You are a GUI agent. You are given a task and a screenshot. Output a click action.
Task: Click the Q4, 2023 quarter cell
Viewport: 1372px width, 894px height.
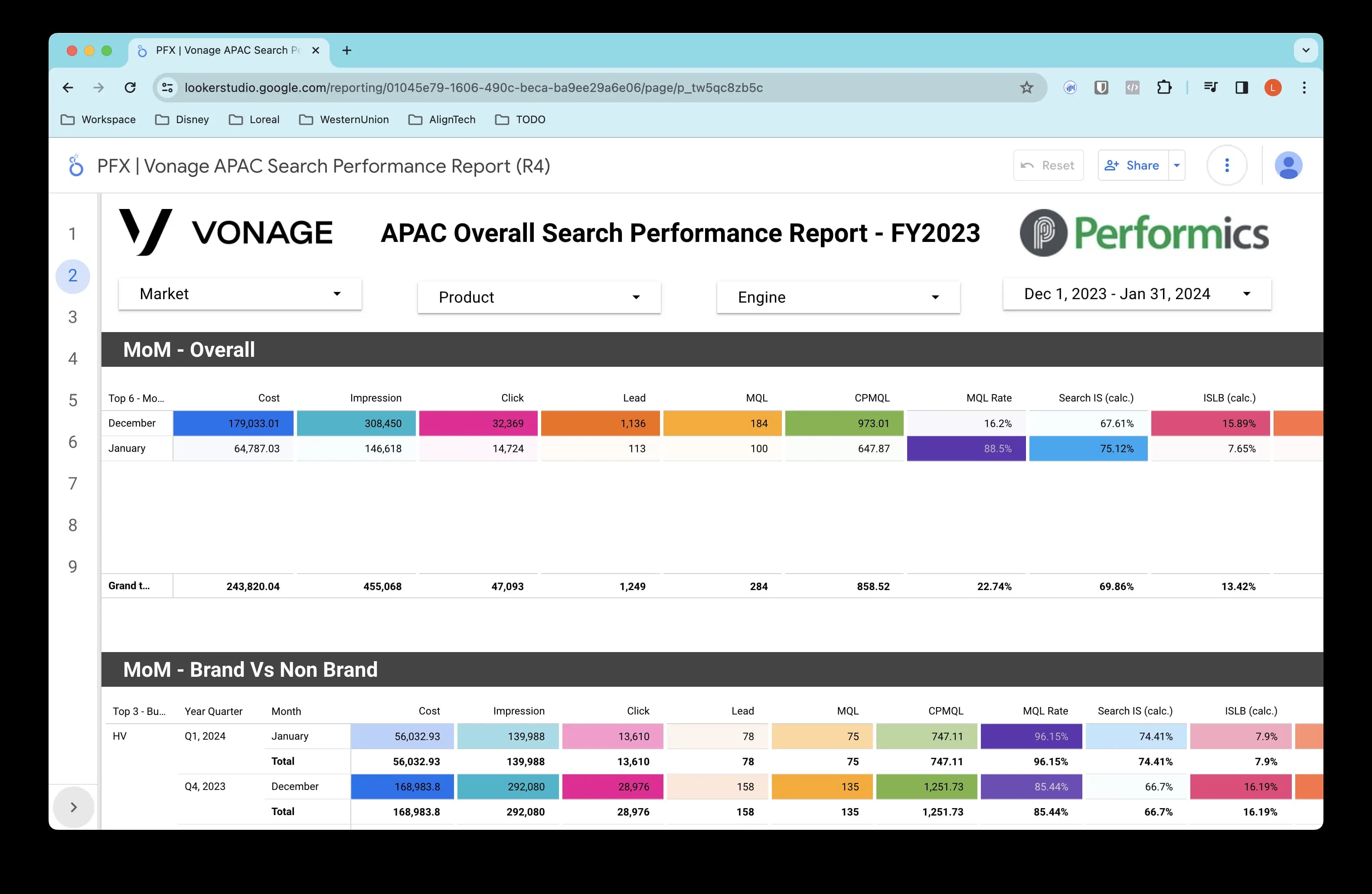[205, 786]
